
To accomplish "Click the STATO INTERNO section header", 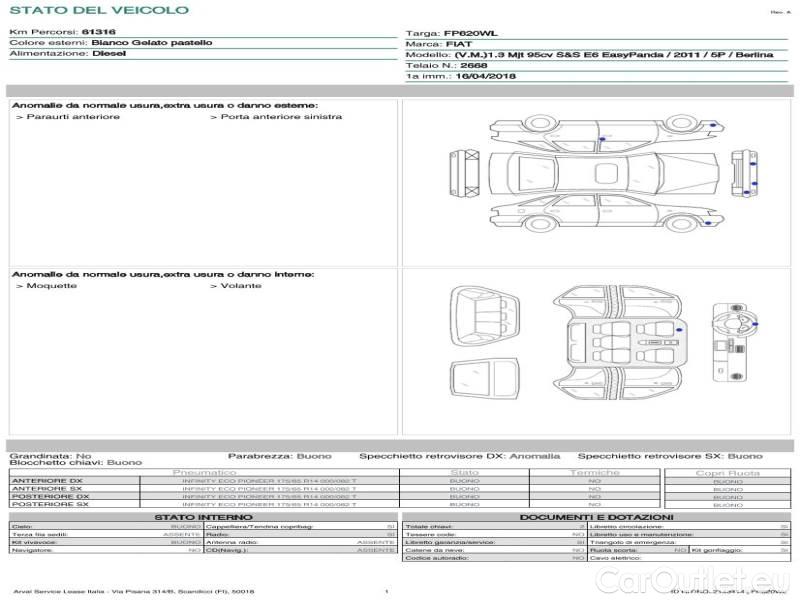I will pos(204,517).
